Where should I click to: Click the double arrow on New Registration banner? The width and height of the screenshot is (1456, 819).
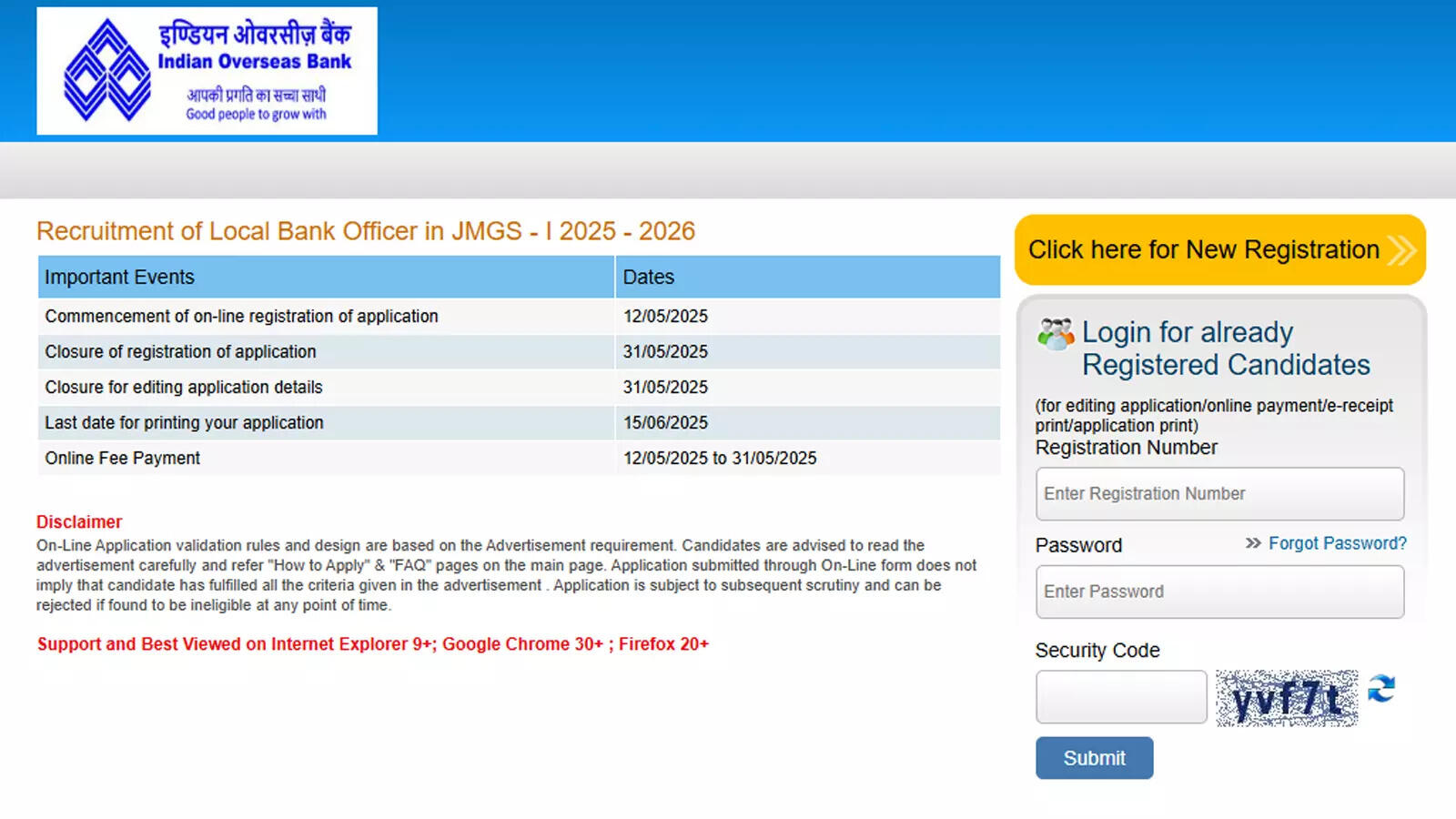[x=1400, y=250]
